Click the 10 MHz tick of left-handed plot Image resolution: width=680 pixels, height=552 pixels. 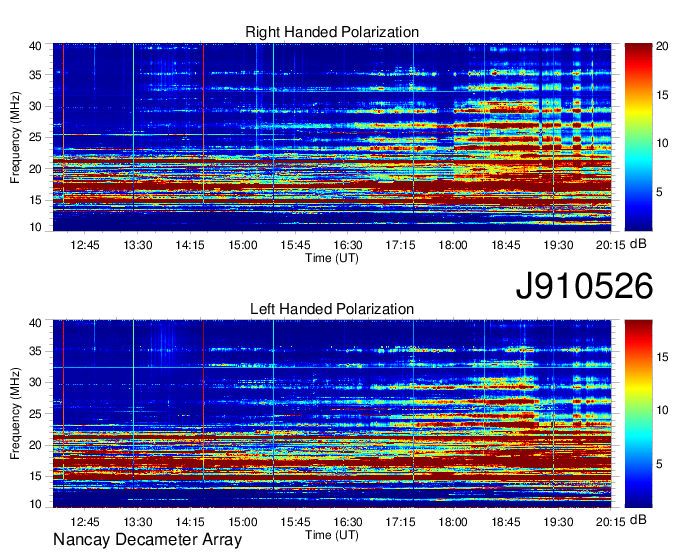coord(36,504)
